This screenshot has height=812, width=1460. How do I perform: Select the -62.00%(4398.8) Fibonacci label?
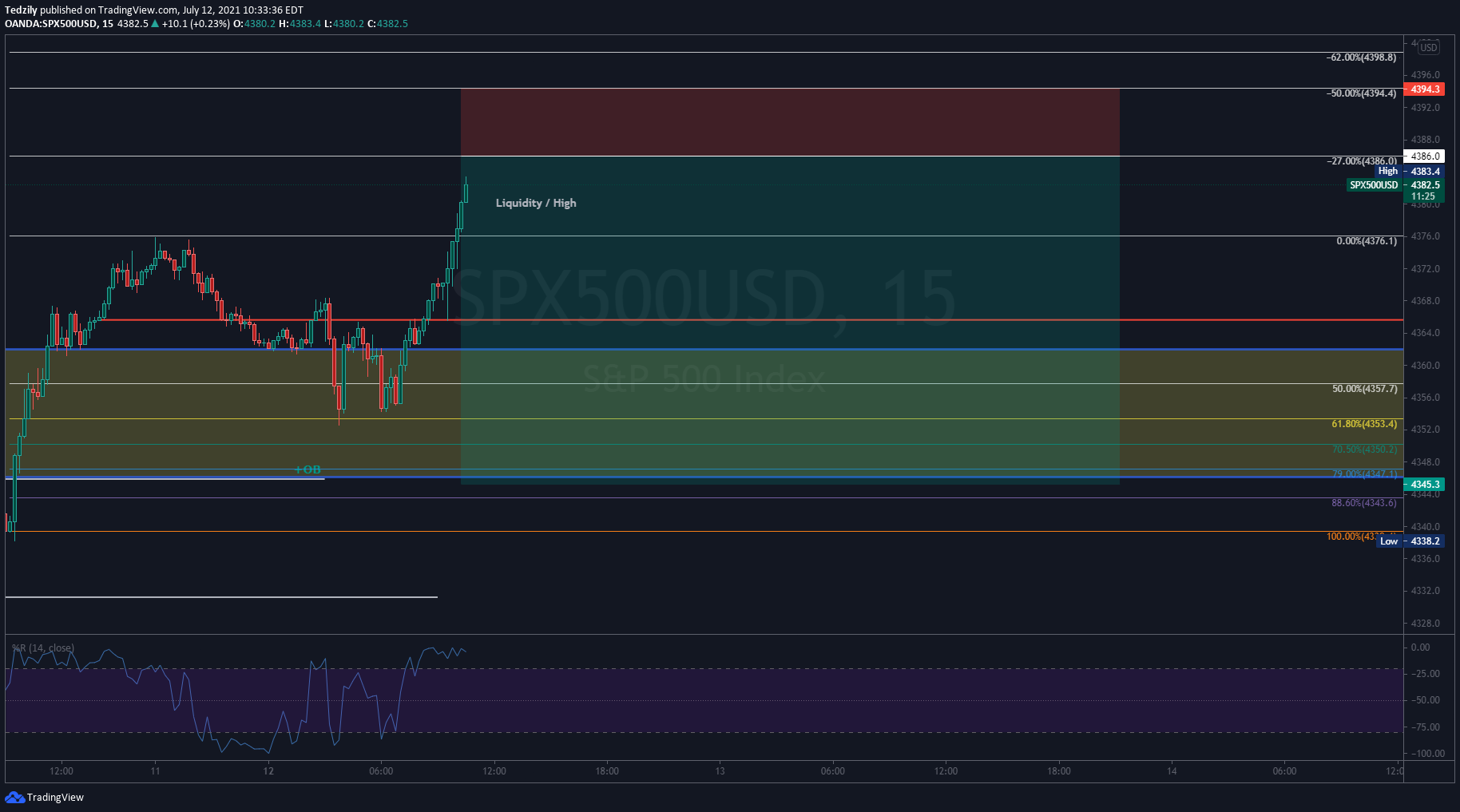coord(1362,57)
